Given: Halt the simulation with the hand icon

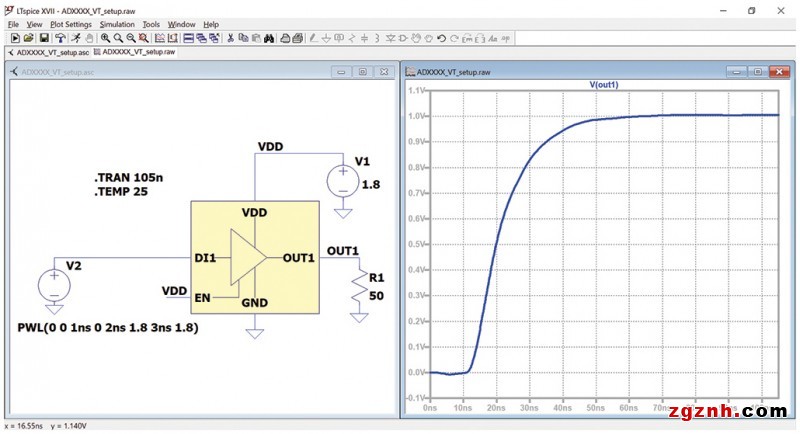Looking at the screenshot, I should pyautogui.click(x=89, y=38).
